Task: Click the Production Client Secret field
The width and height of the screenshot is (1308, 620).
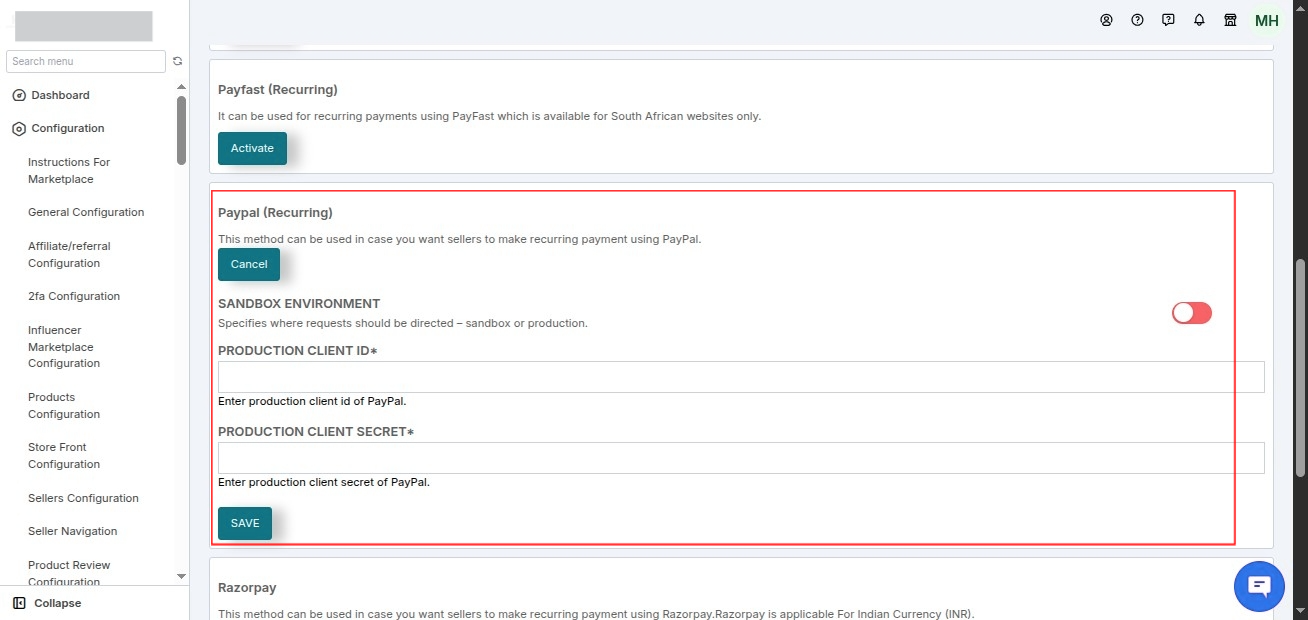Action: pyautogui.click(x=741, y=458)
